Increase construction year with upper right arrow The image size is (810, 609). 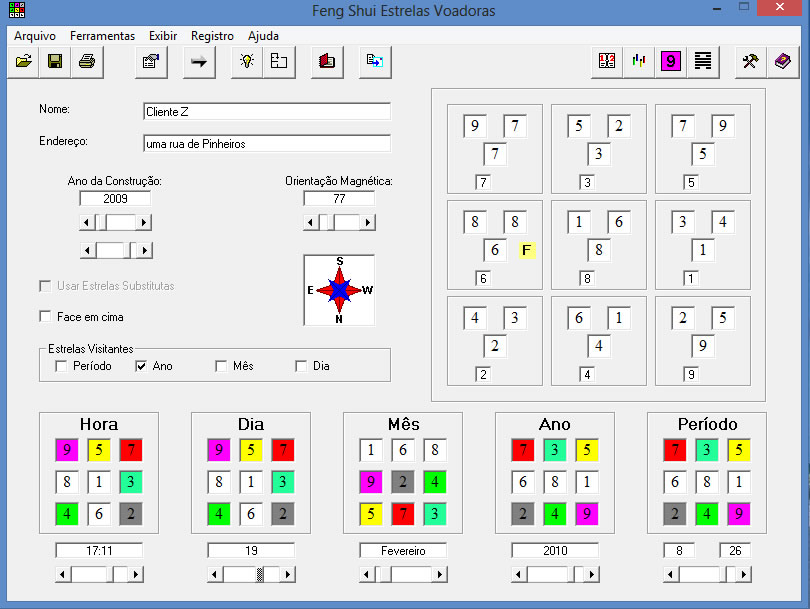tap(144, 223)
